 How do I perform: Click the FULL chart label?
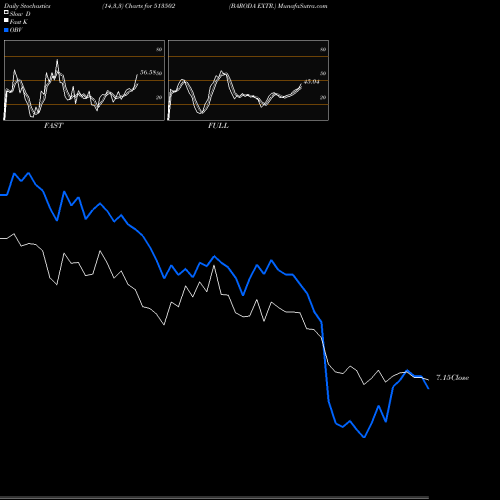pyautogui.click(x=218, y=126)
